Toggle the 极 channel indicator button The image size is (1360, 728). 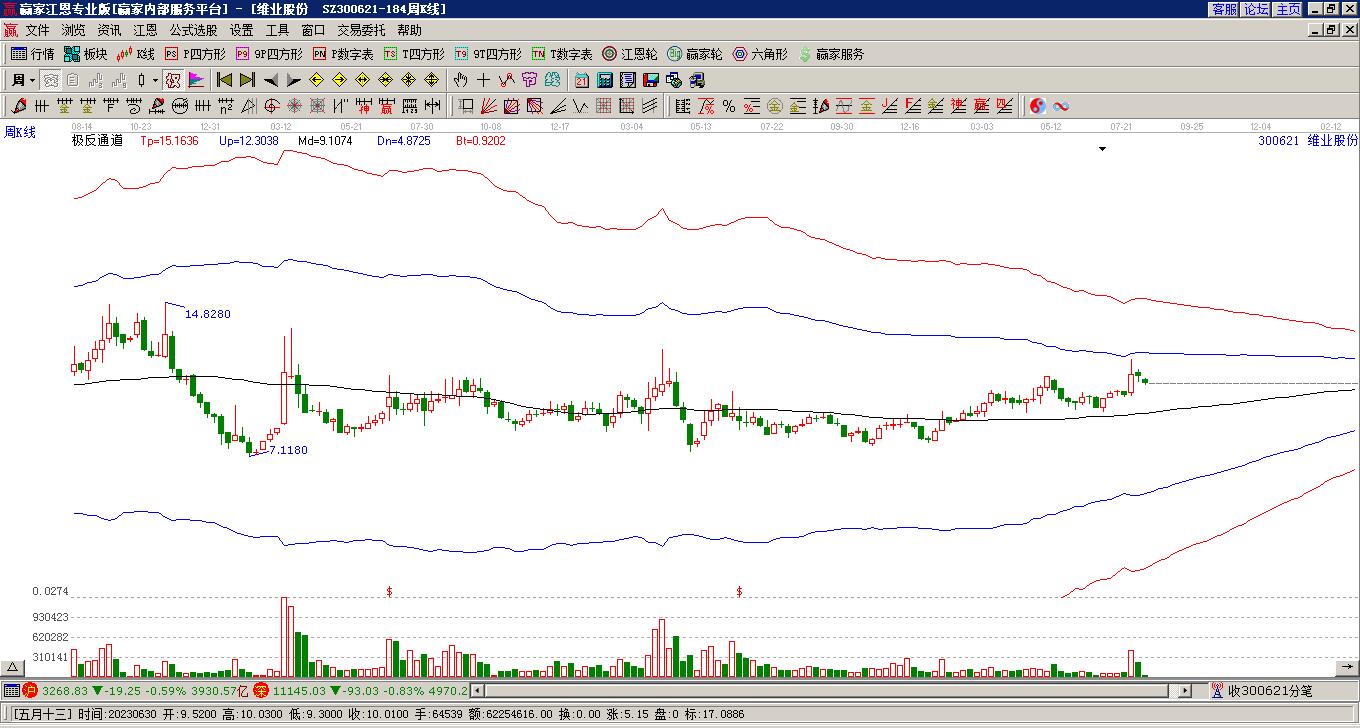tap(173, 80)
